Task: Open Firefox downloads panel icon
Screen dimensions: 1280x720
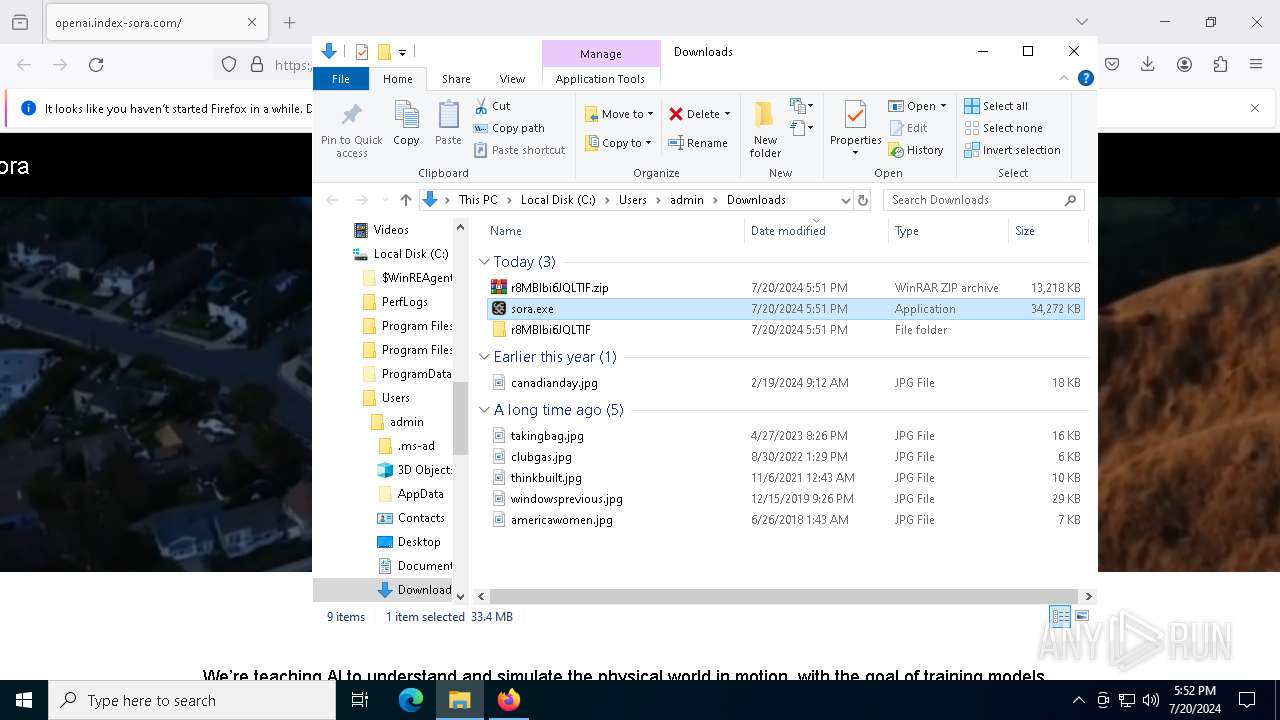Action: [1148, 64]
